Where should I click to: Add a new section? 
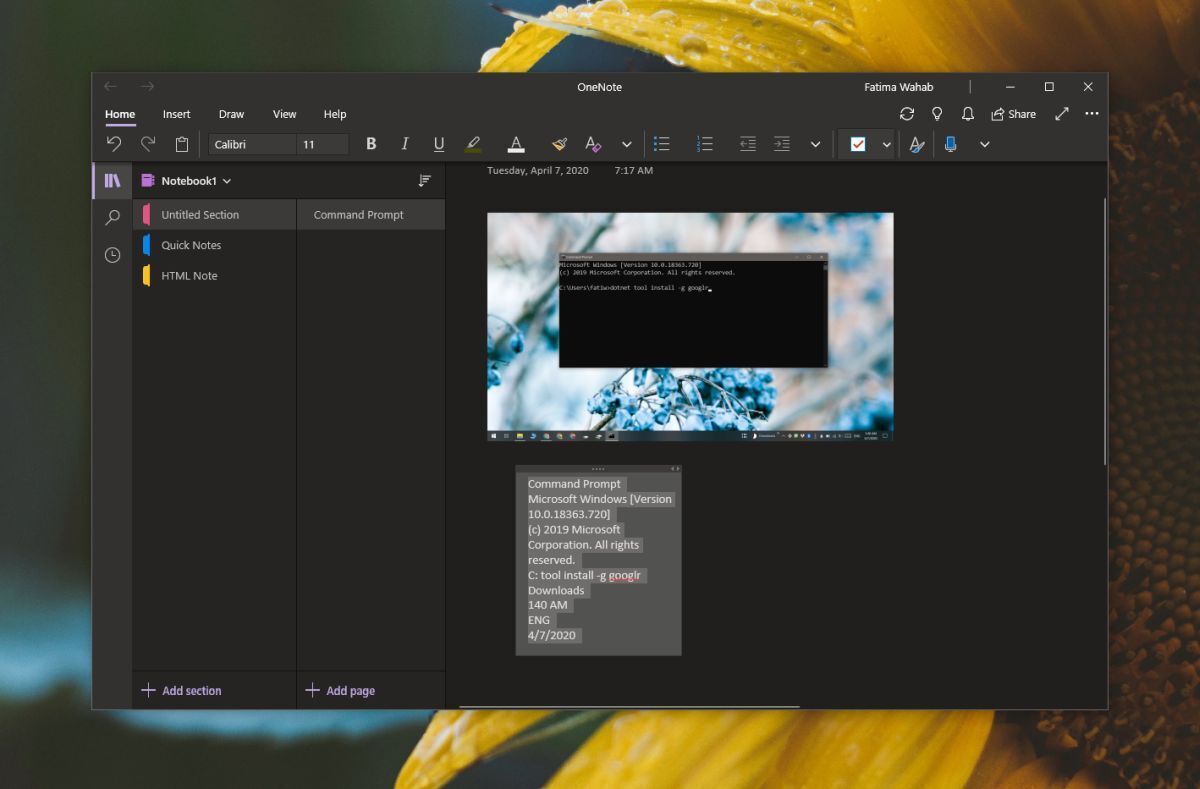[182, 691]
